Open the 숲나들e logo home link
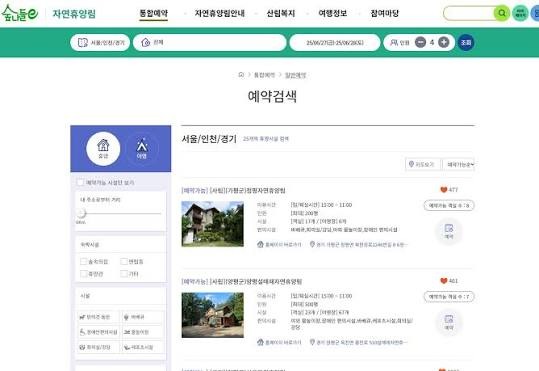Screen dimensions: 539x371 pyautogui.click(x=19, y=13)
